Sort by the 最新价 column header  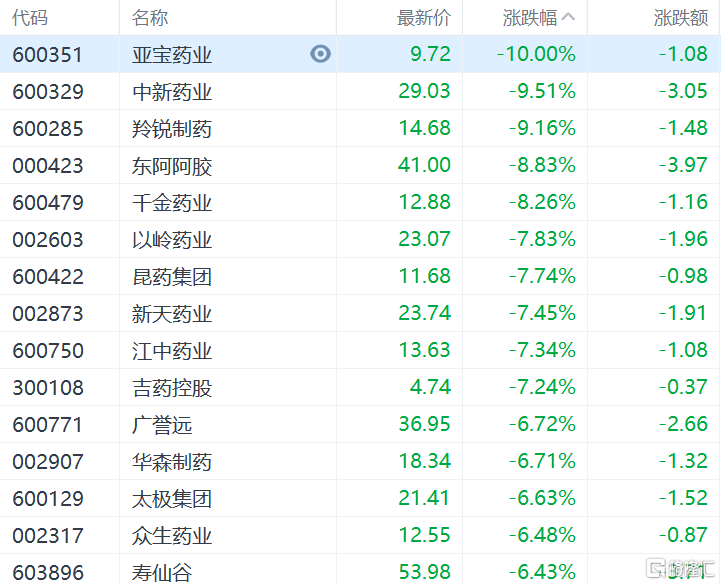pos(424,18)
